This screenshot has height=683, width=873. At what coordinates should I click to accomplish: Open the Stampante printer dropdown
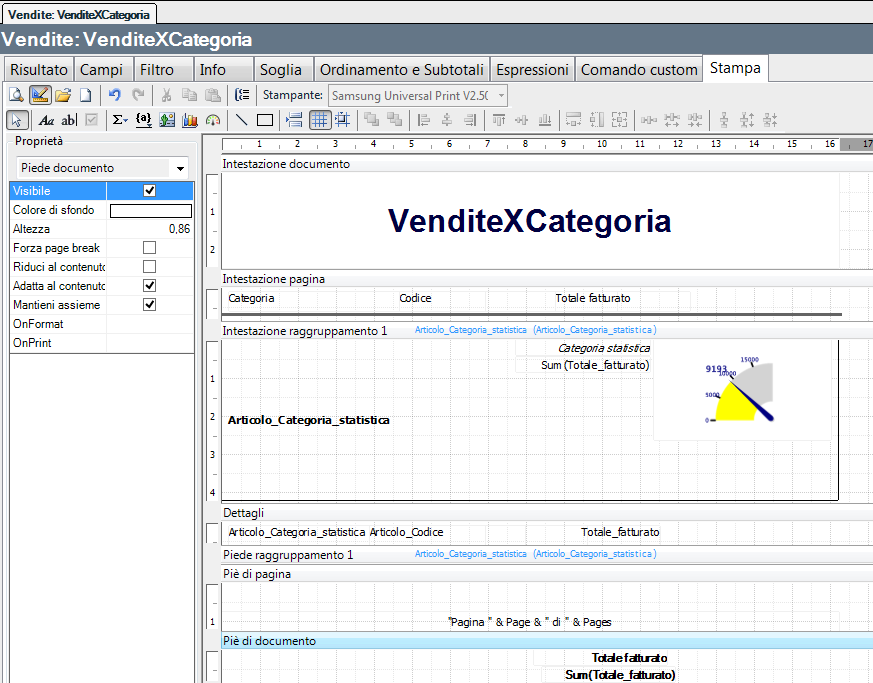500,96
